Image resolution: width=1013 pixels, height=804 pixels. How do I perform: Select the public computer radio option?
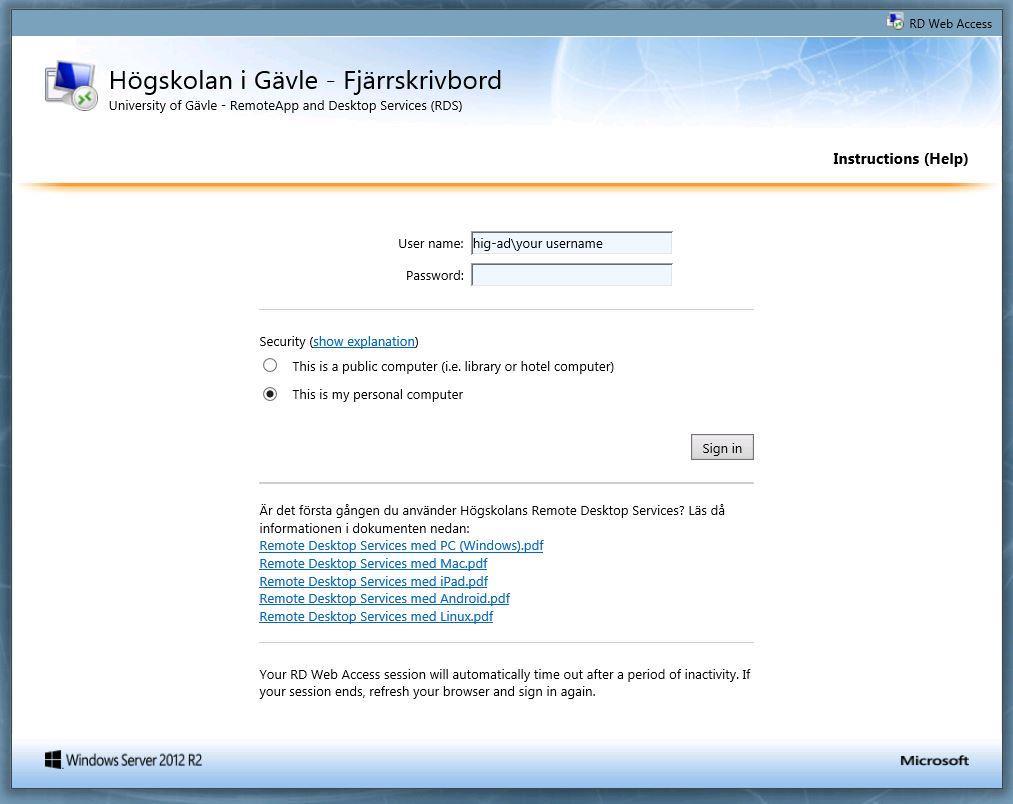[x=270, y=366]
